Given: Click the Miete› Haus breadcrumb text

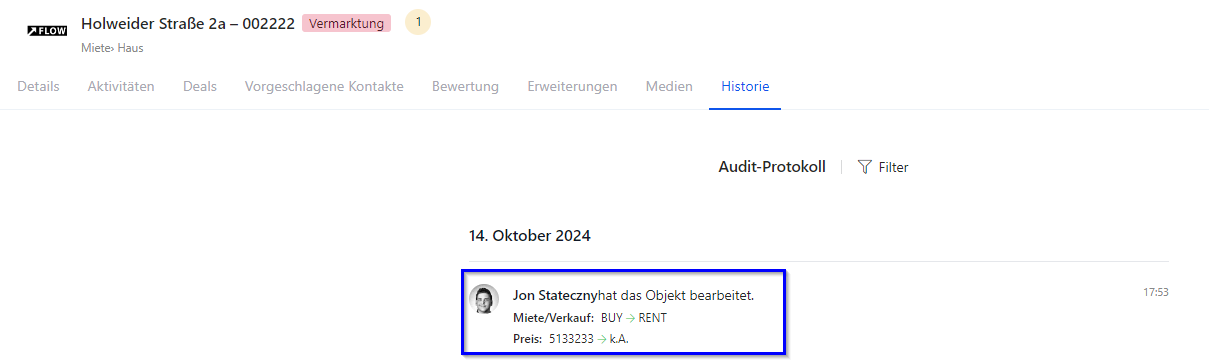Looking at the screenshot, I should point(112,48).
